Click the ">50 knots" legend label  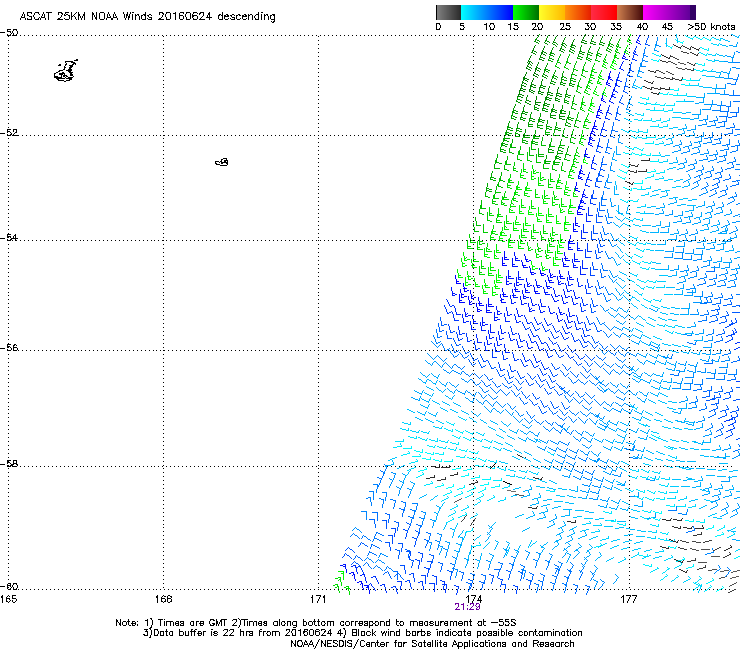coord(711,27)
